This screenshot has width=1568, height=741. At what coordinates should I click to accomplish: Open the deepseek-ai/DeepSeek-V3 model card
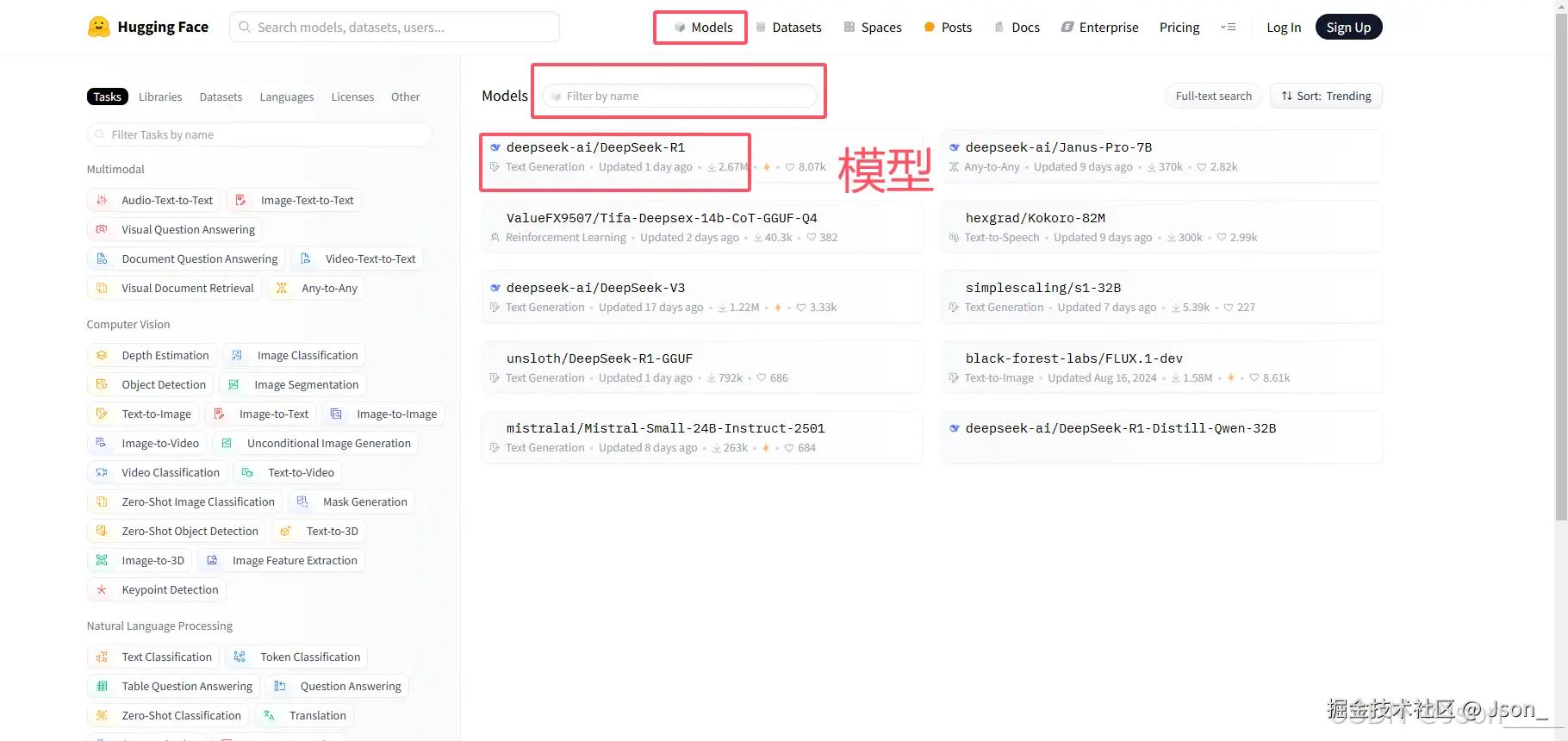tap(702, 297)
